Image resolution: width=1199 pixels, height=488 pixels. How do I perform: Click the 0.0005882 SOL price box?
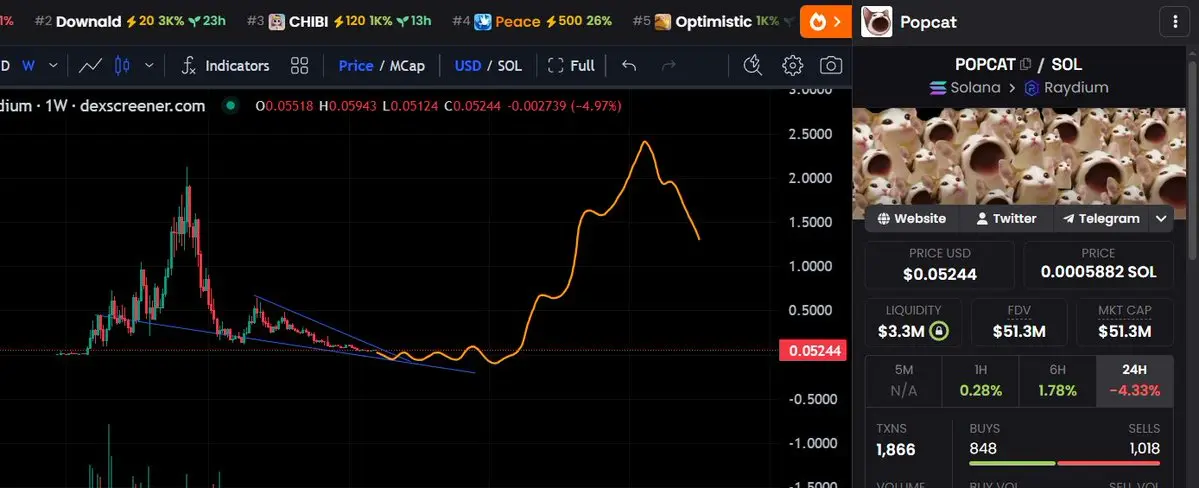pyautogui.click(x=1099, y=265)
